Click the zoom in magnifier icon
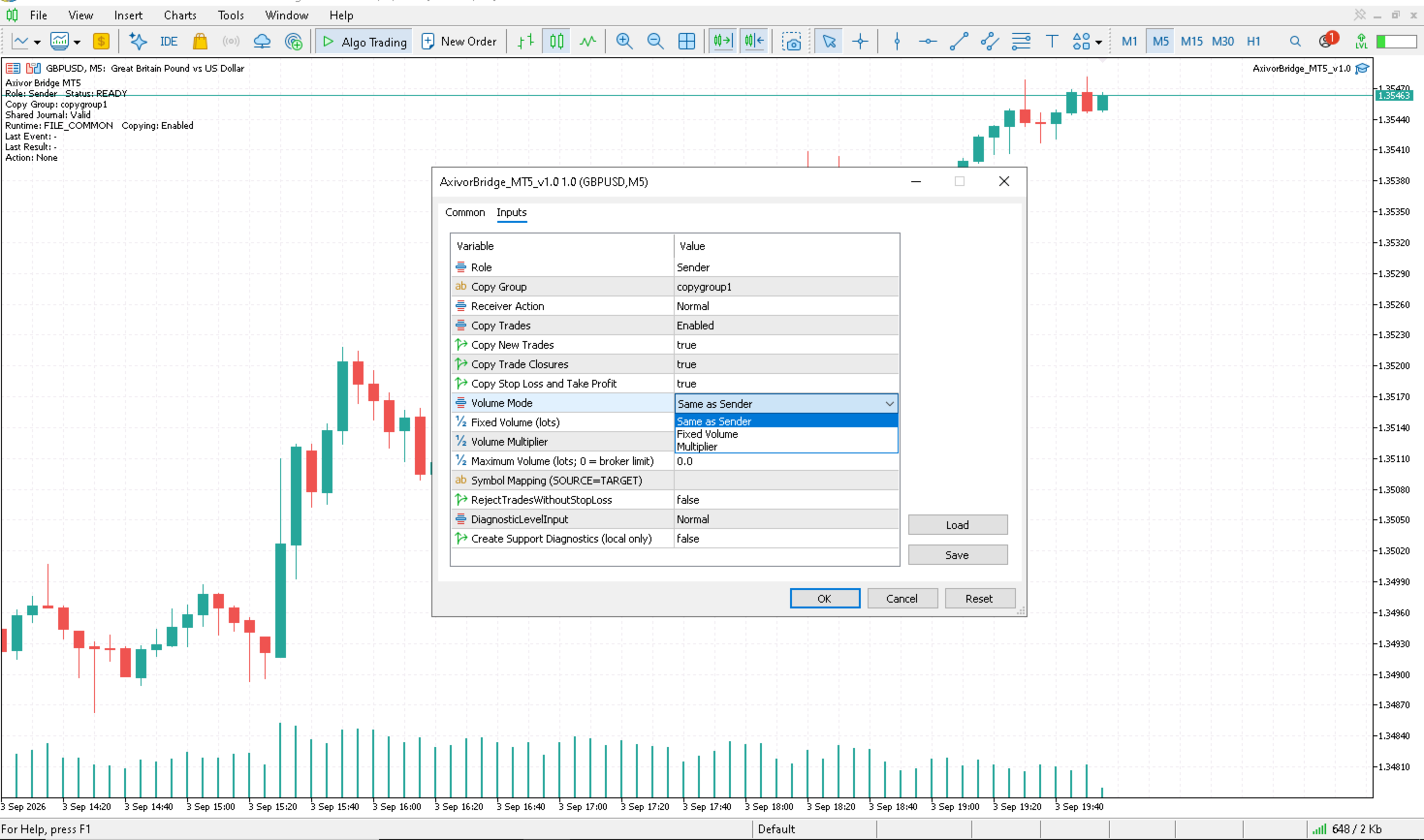The height and width of the screenshot is (840, 1424). coord(624,42)
